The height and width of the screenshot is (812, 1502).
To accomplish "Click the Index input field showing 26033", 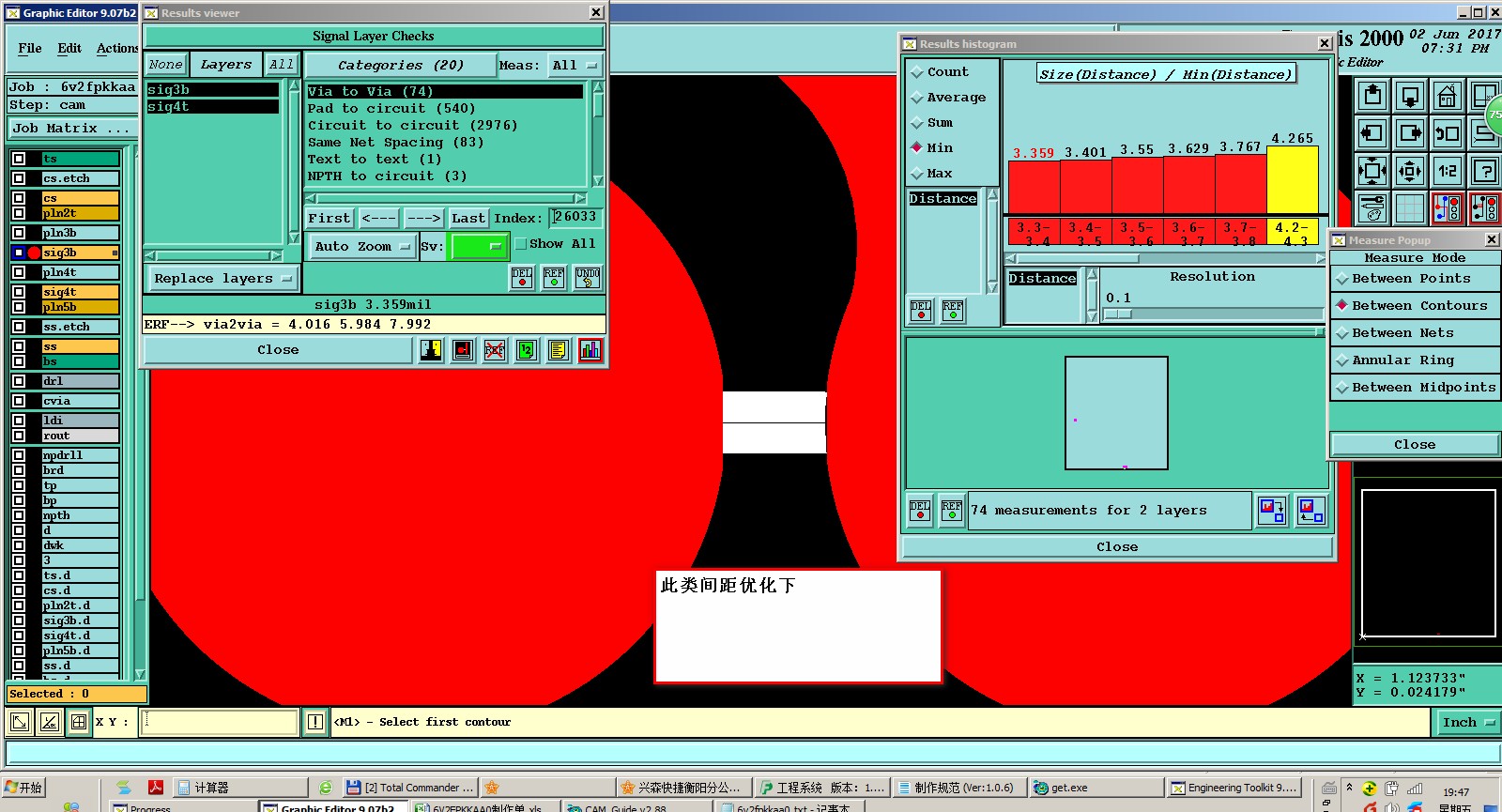I will click(575, 218).
